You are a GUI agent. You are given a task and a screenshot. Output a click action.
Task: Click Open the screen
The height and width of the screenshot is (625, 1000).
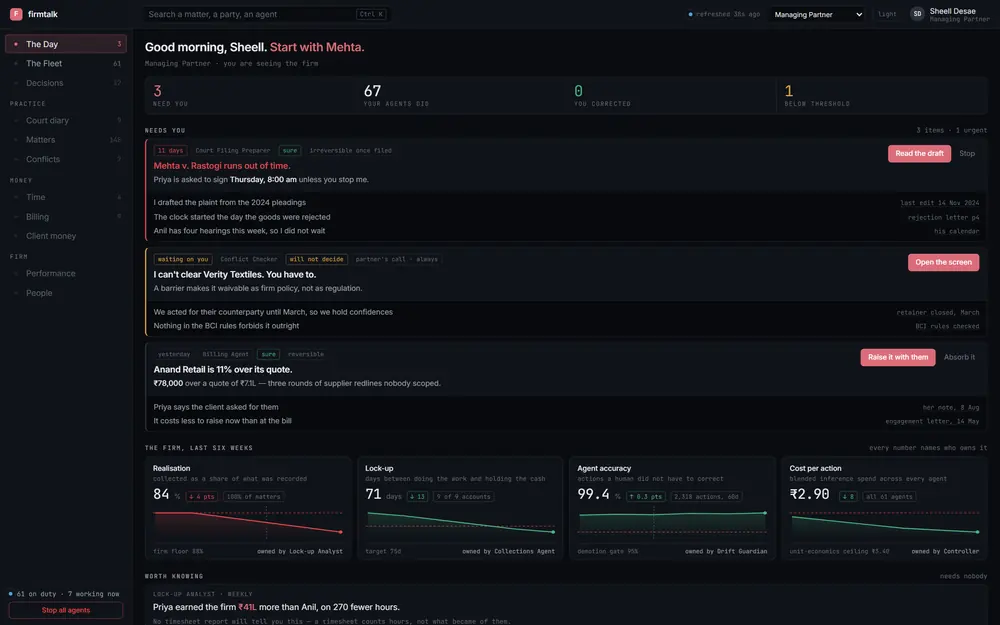tap(943, 262)
